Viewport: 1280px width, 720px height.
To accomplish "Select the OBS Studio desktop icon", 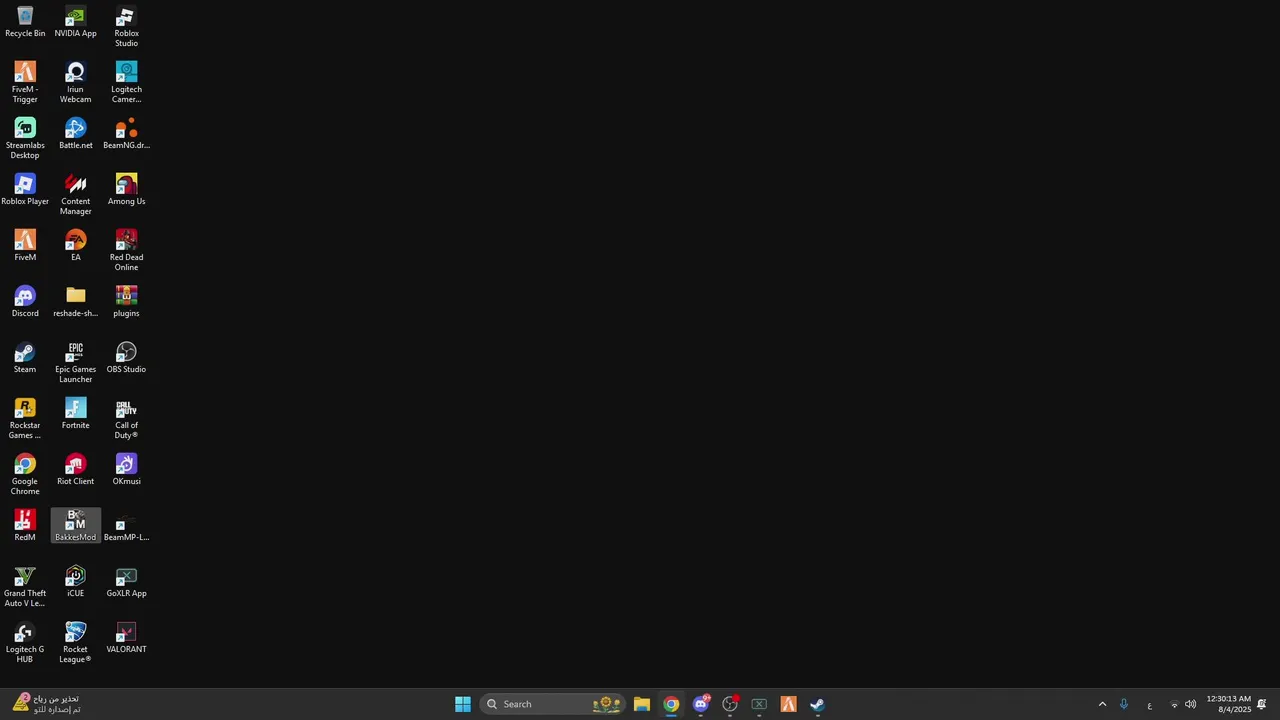I will tap(126, 358).
